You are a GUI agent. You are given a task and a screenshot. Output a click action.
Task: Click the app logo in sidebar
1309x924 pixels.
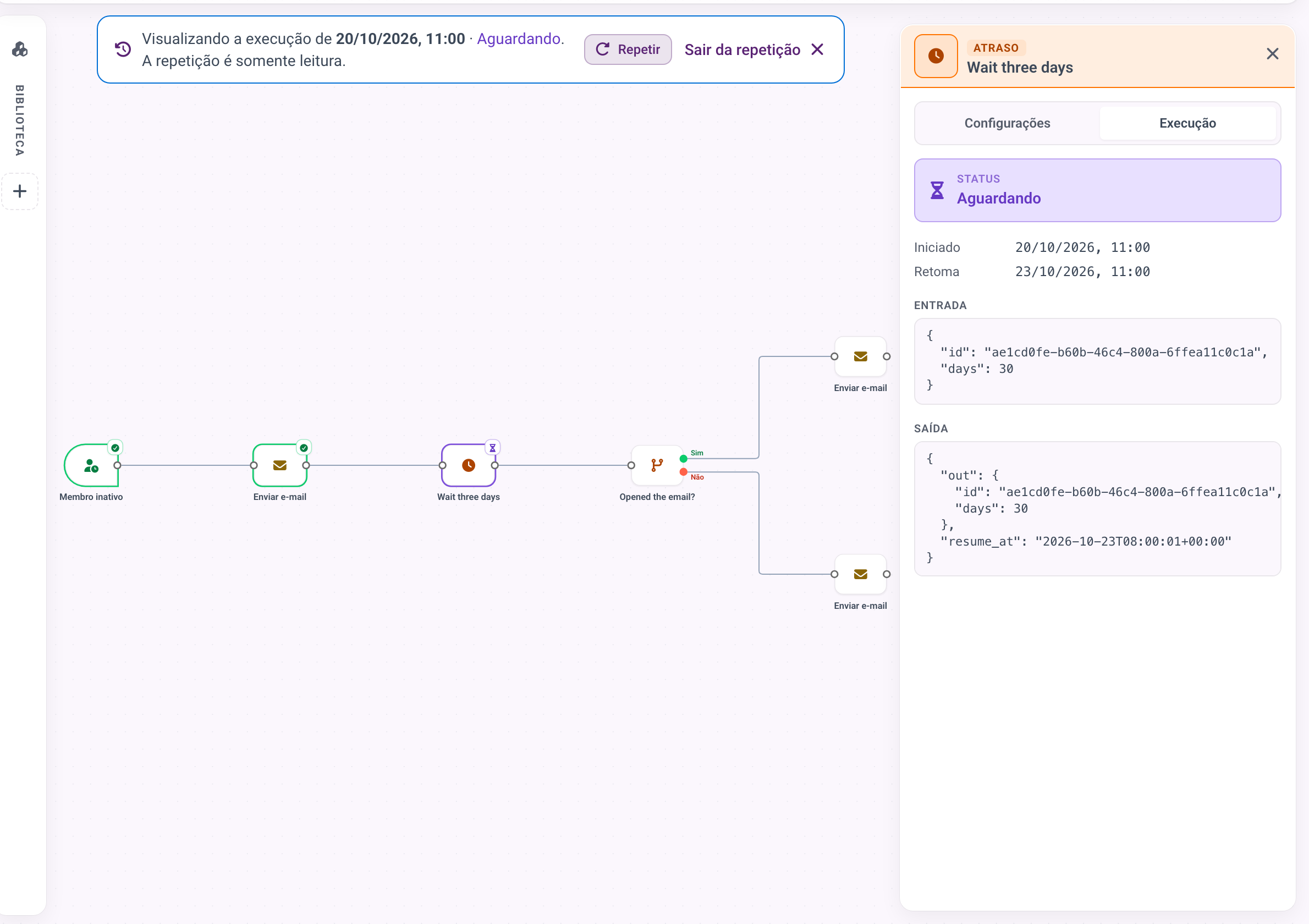(20, 50)
